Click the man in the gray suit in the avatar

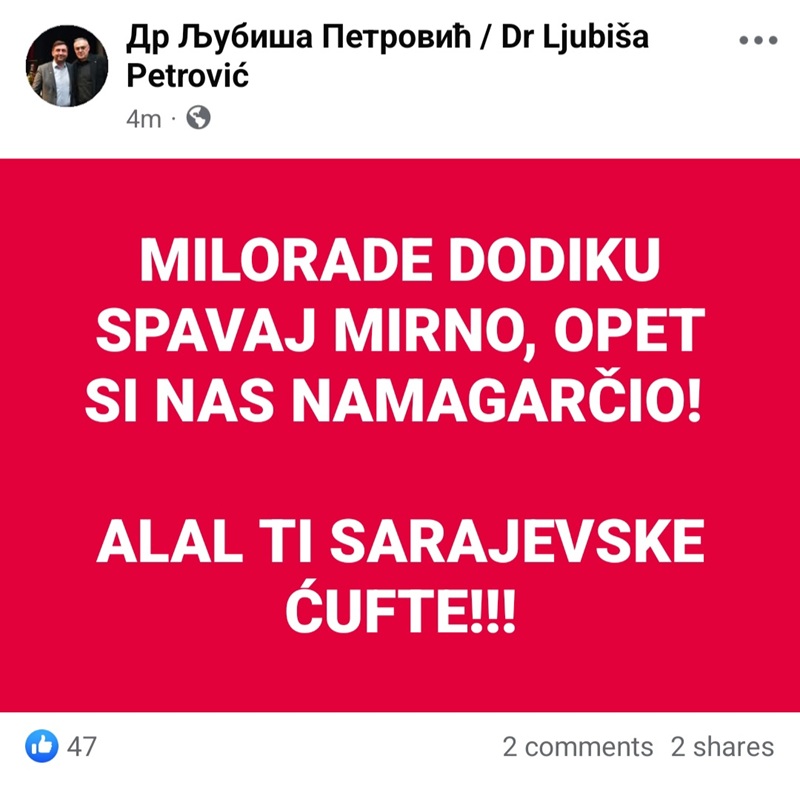tap(55, 74)
